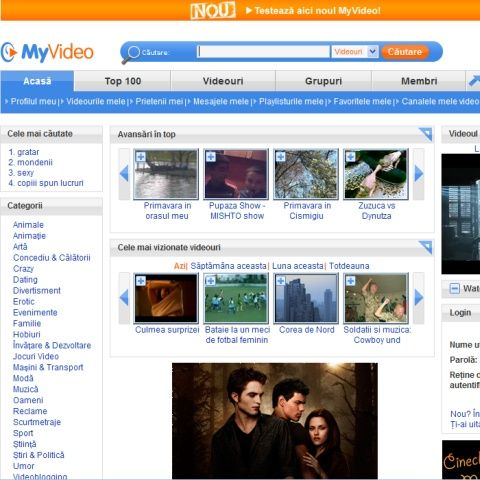This screenshot has width=480, height=480.
Task: Open the Știri & Politică category
Action: click(38, 455)
